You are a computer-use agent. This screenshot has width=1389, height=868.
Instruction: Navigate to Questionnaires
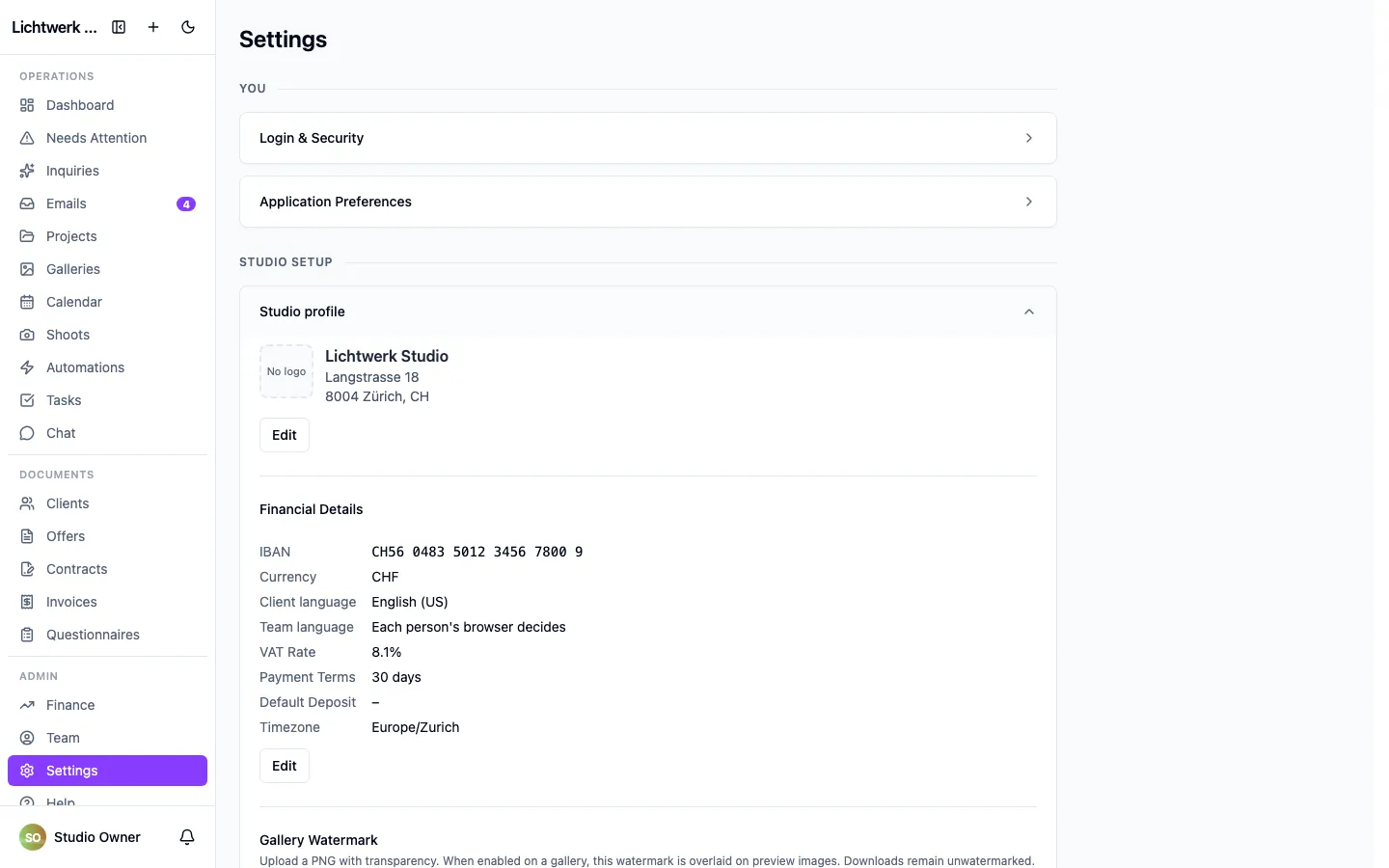pyautogui.click(x=107, y=635)
